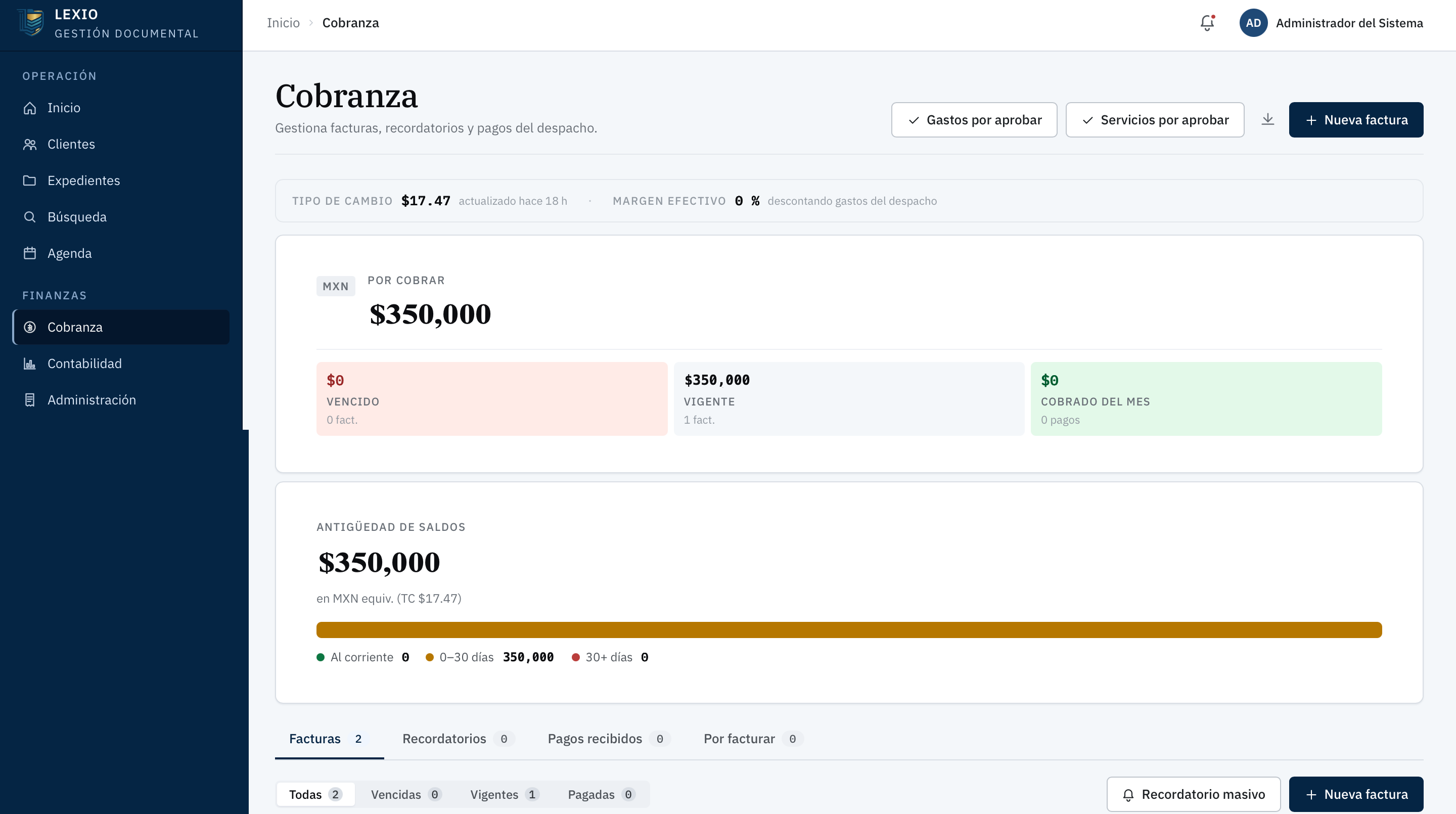Click the magnifier icon beside Búsqueda
The height and width of the screenshot is (814, 1456).
tap(30, 217)
